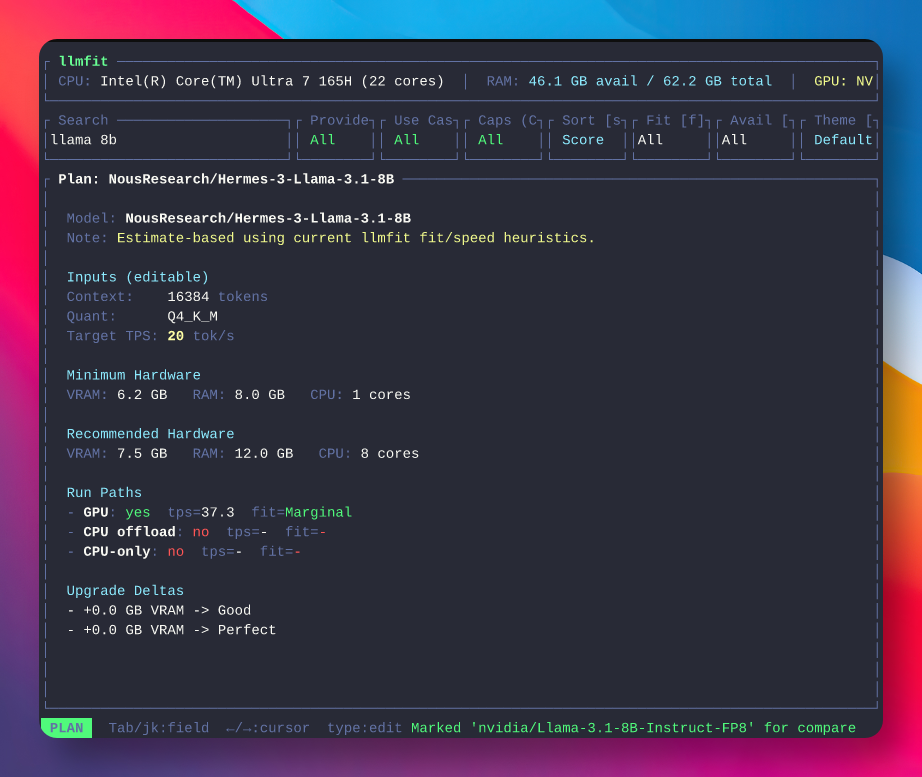This screenshot has height=777, width=922.
Task: Click the 'Upgrade Deltas' heading
Action: [x=125, y=591]
